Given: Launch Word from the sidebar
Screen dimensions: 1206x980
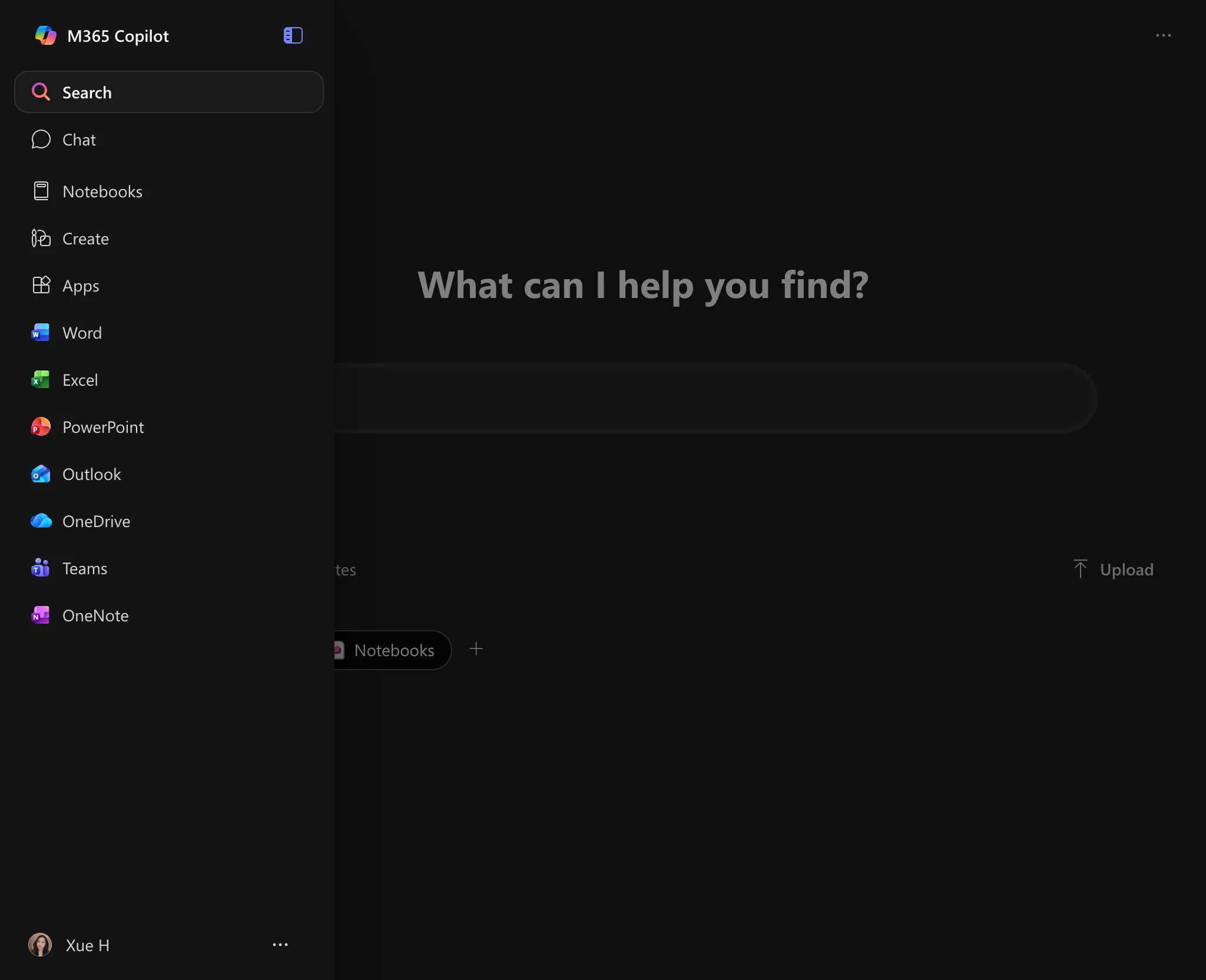Looking at the screenshot, I should tap(168, 333).
